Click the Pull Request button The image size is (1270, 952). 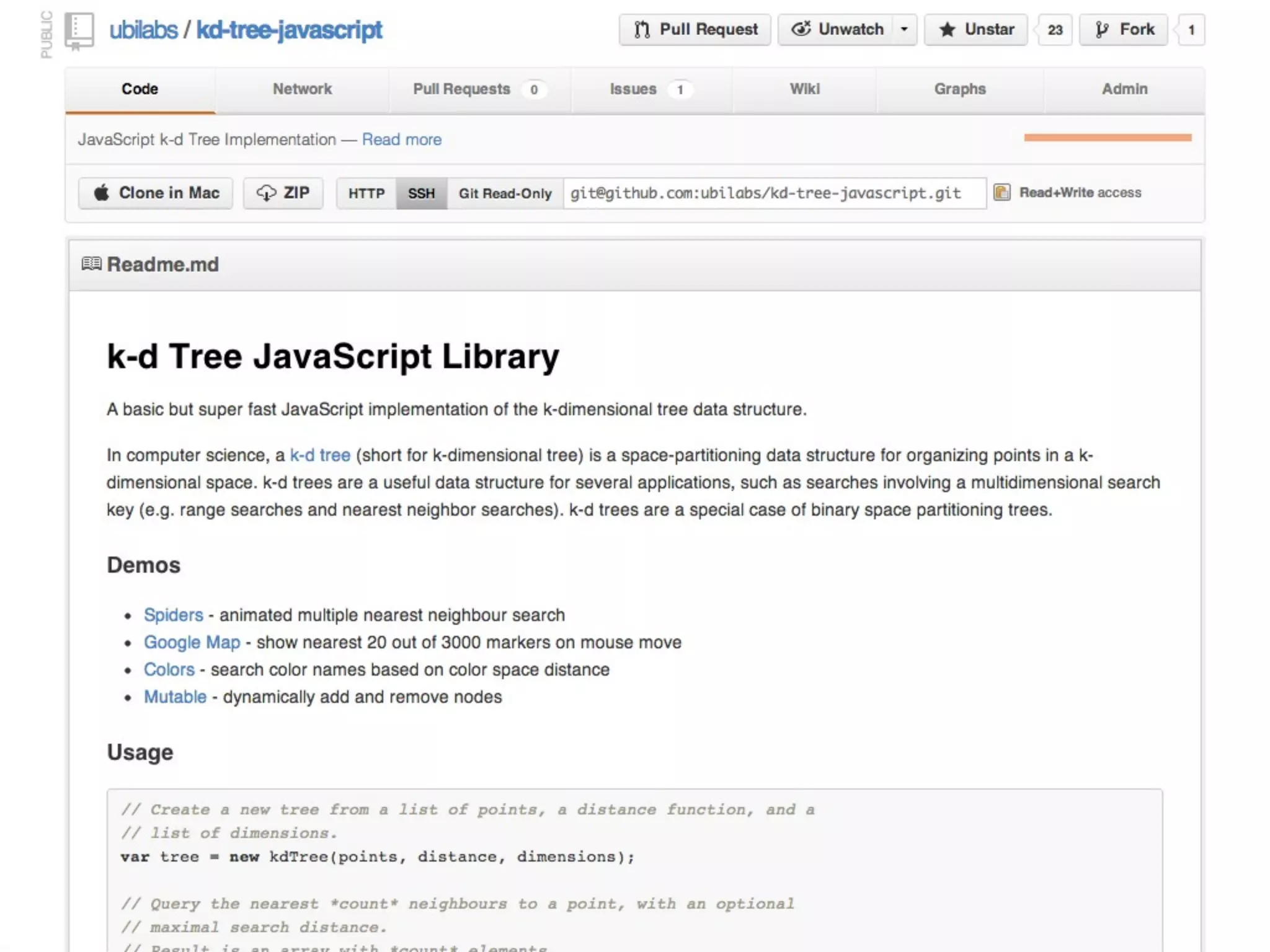tap(695, 30)
